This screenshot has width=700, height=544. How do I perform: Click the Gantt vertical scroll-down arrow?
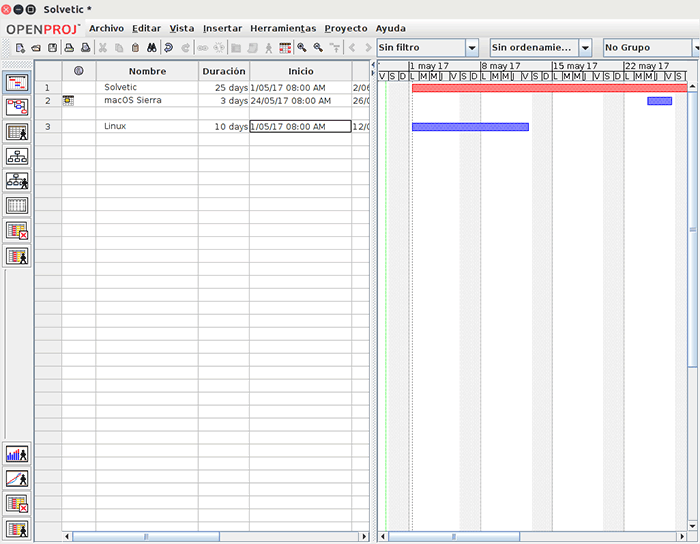pos(692,526)
